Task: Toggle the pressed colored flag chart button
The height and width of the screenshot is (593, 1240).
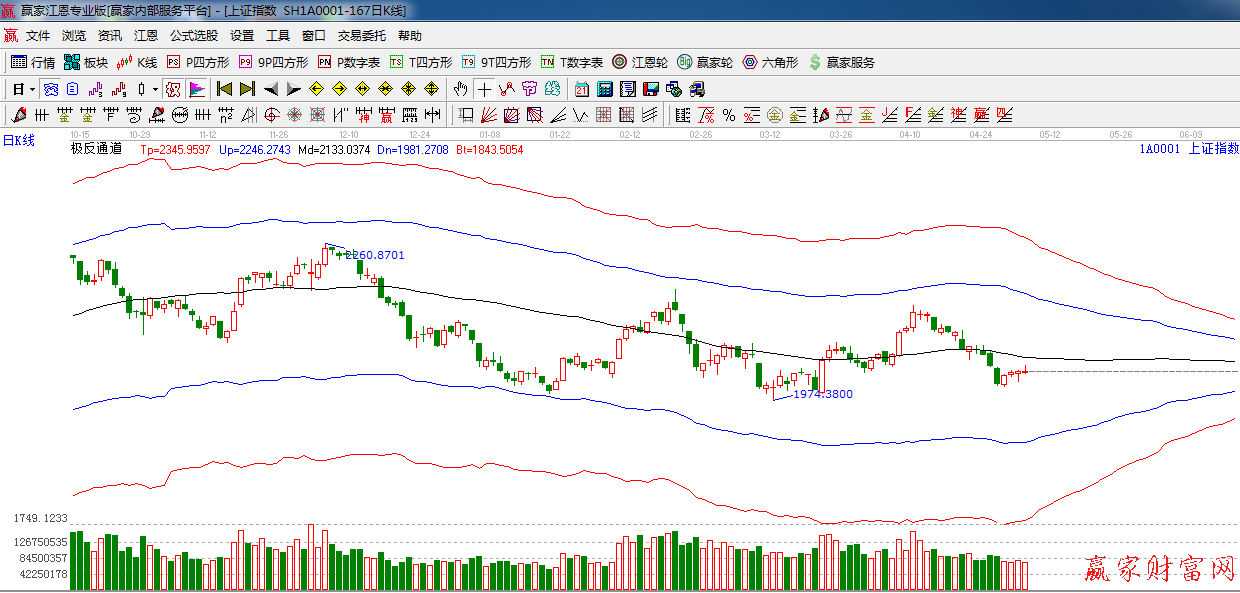Action: coord(197,89)
